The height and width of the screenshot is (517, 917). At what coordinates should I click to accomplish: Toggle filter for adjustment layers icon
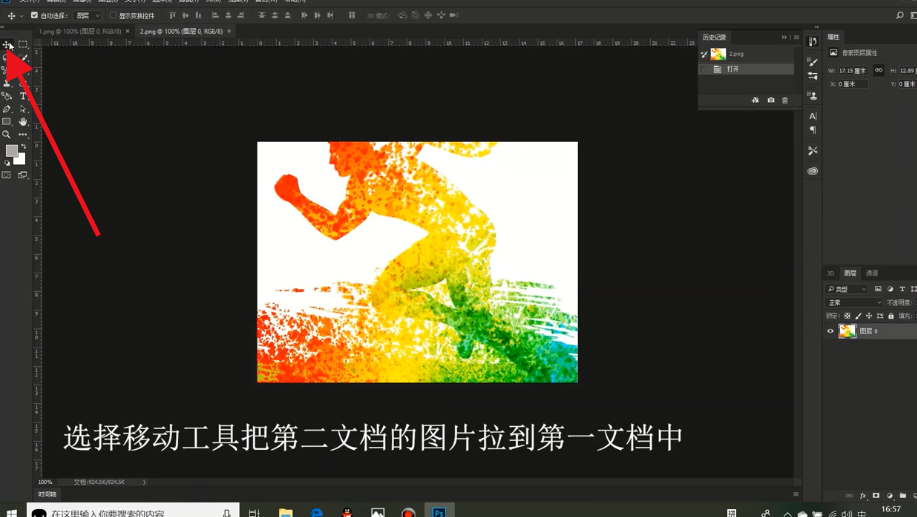point(890,289)
